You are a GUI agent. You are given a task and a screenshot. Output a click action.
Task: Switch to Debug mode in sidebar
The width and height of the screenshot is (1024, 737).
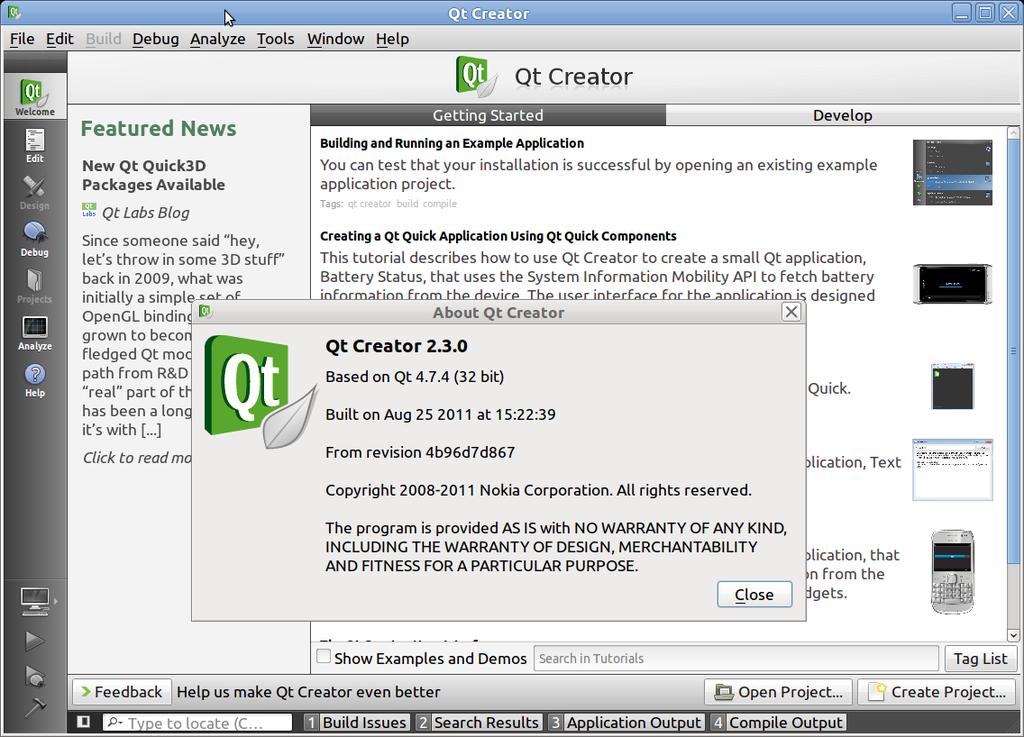click(35, 239)
